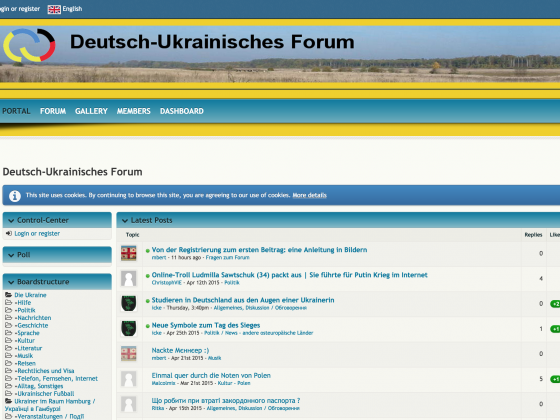560x420 pixels.
Task: Click folder icon next to Geschichte
Action: pos(9,325)
